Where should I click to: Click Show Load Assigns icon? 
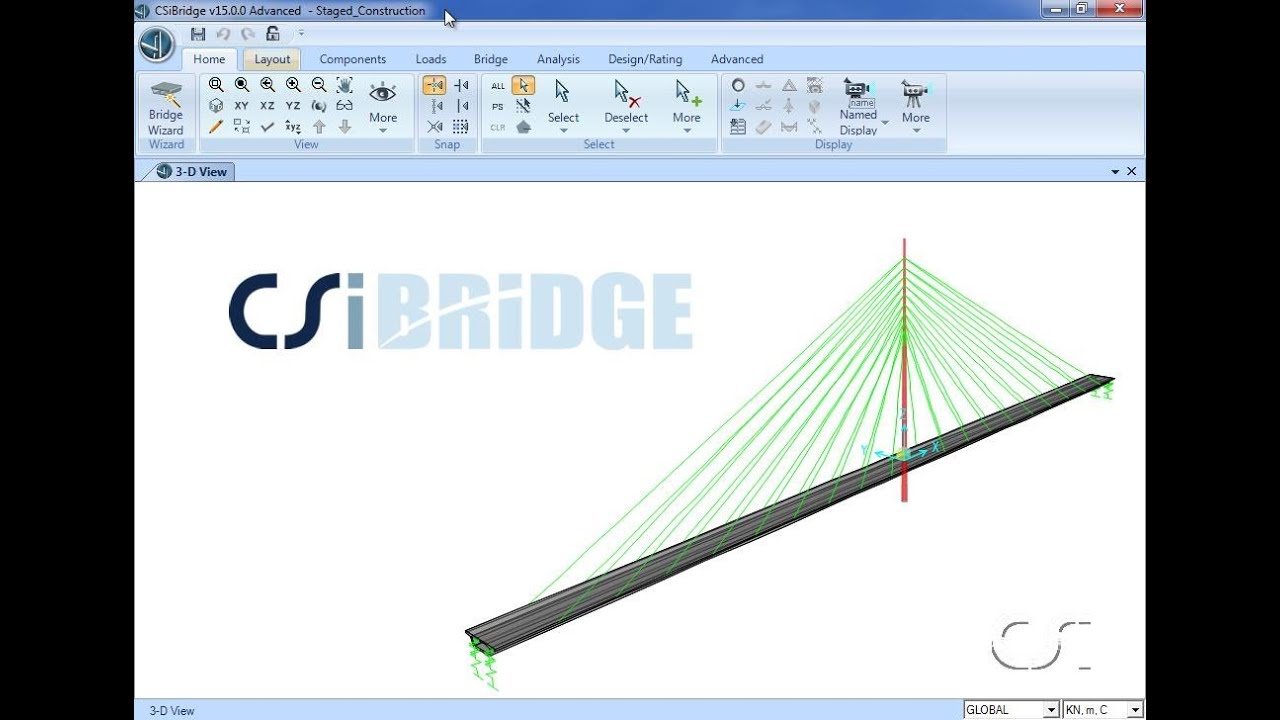[x=738, y=105]
